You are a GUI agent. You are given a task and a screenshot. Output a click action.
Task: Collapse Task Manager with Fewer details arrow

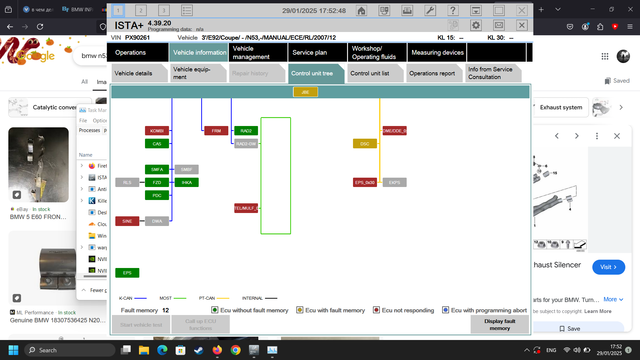pyautogui.click(x=84, y=290)
